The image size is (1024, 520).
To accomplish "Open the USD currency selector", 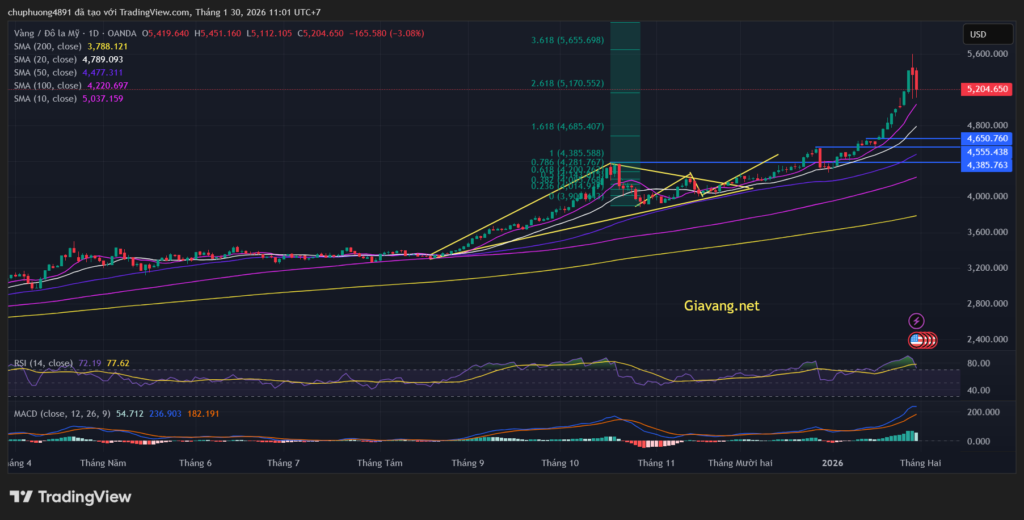I will click(977, 35).
